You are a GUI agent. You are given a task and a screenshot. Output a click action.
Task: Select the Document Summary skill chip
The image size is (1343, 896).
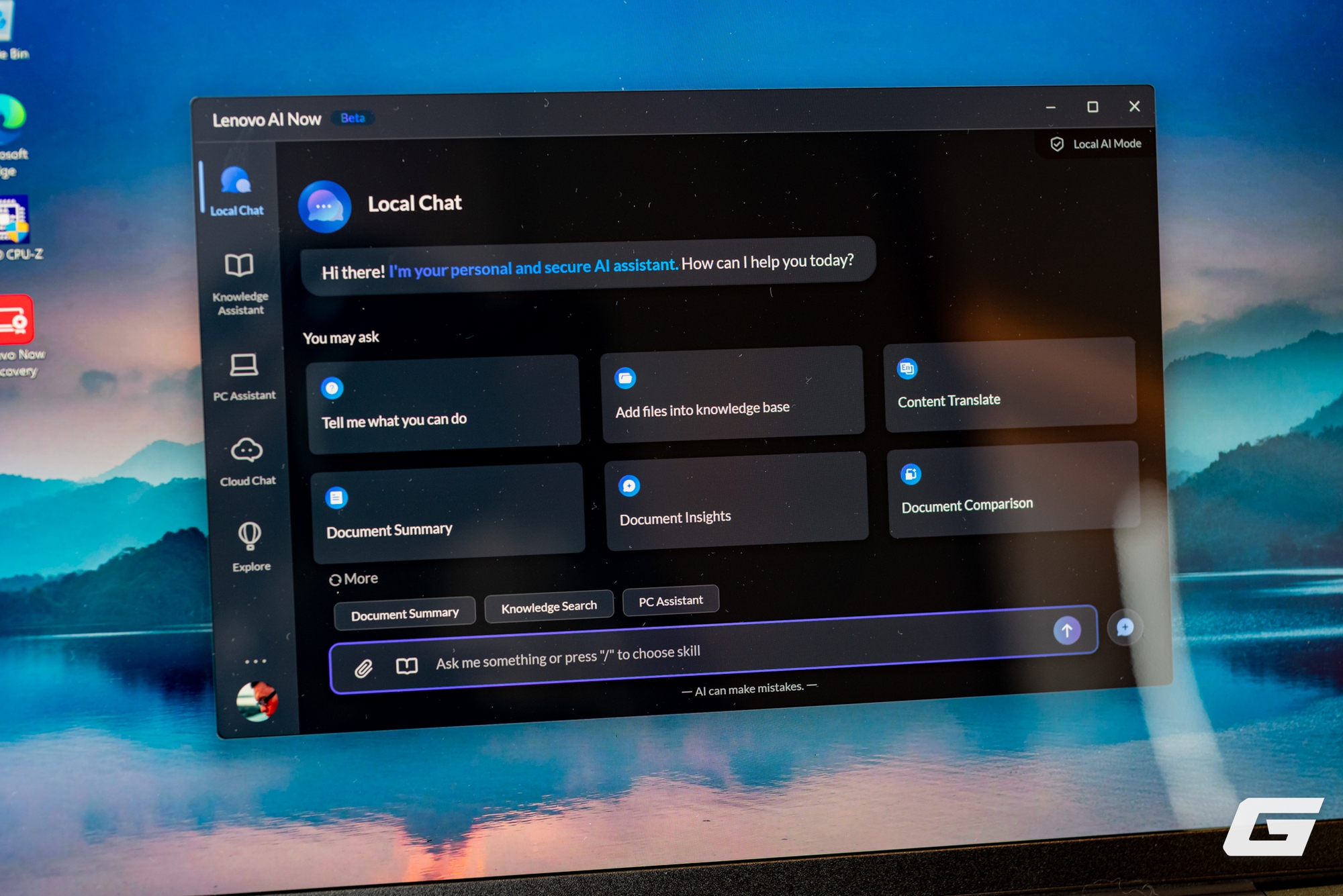tap(404, 613)
